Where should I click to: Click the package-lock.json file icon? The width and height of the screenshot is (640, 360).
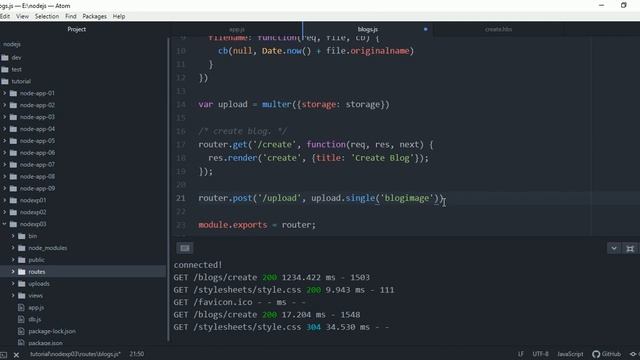[x=21, y=331]
